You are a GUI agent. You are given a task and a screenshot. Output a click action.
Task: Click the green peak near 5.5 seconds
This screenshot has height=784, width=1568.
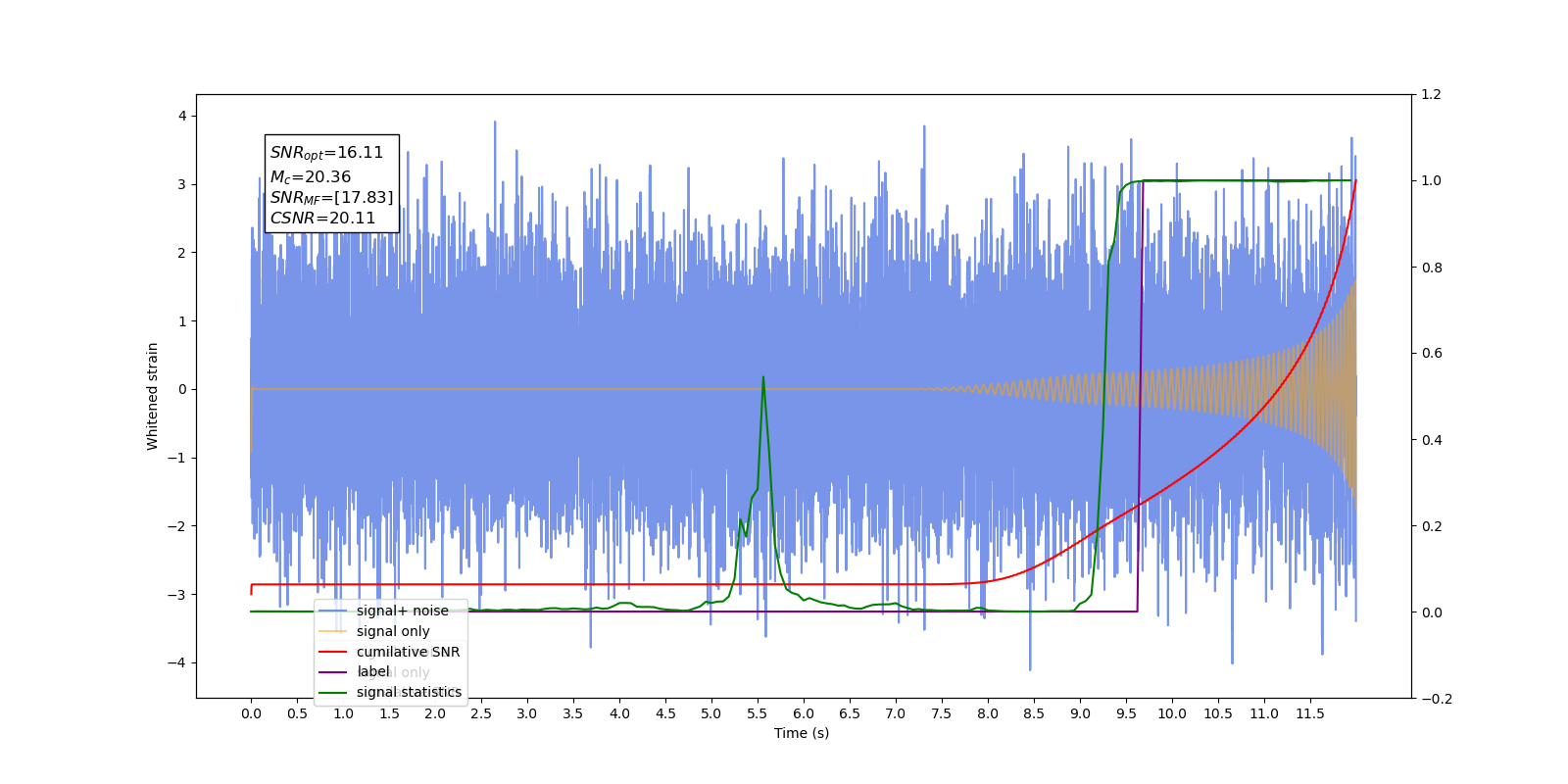[x=762, y=377]
